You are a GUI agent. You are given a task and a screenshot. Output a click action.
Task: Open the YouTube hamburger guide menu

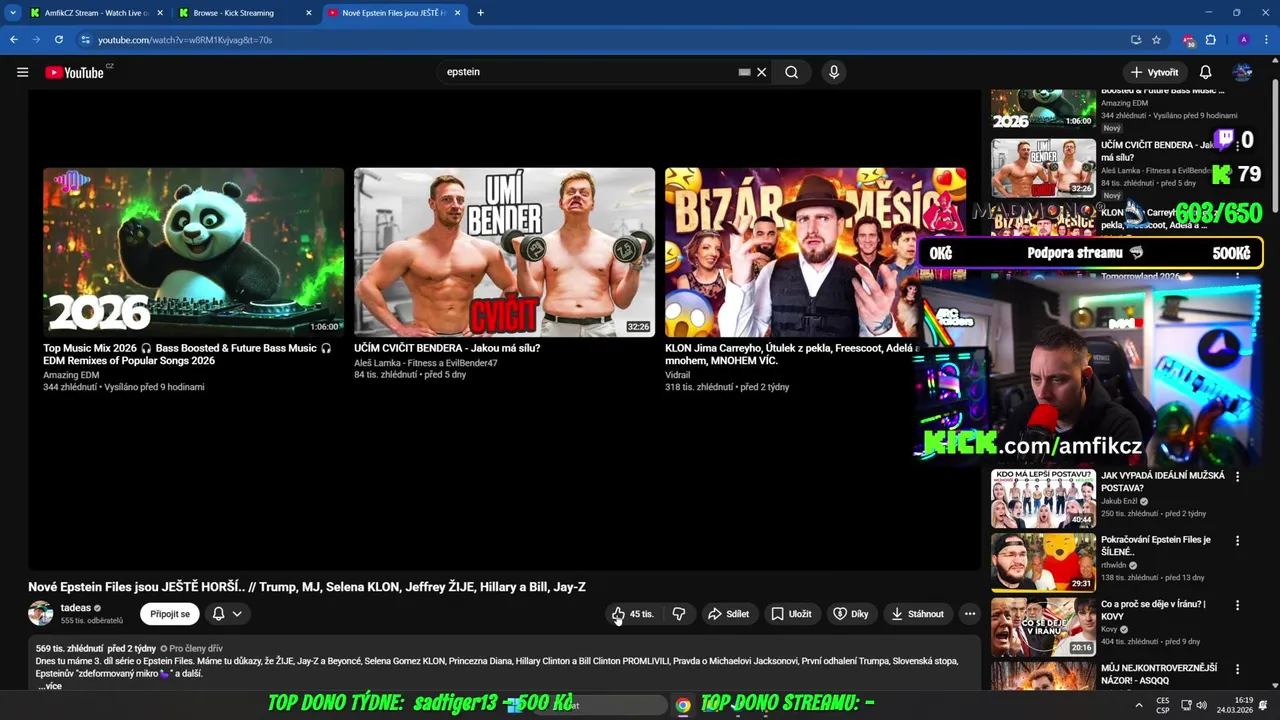22,72
